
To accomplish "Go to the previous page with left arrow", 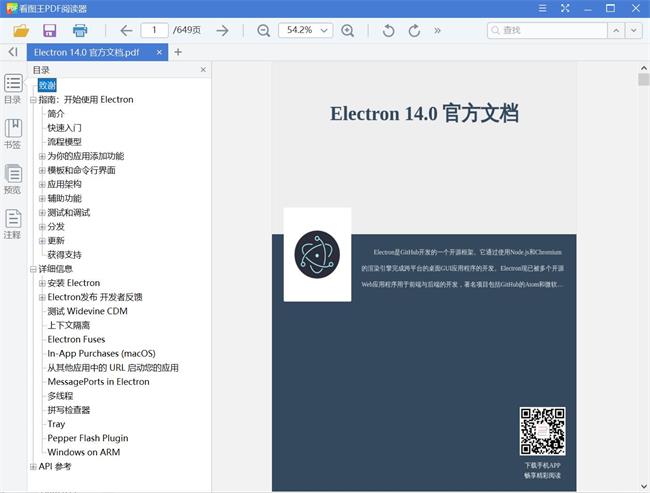I will (126, 30).
